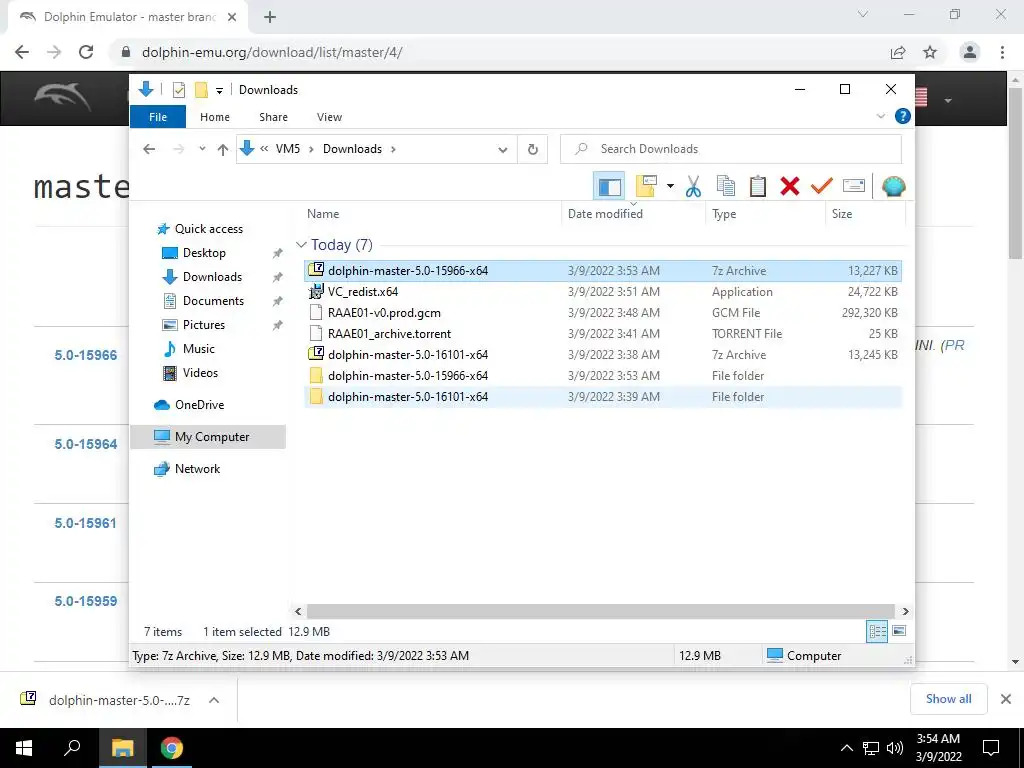
Task: Bookmark this page with star icon
Action: [x=930, y=52]
